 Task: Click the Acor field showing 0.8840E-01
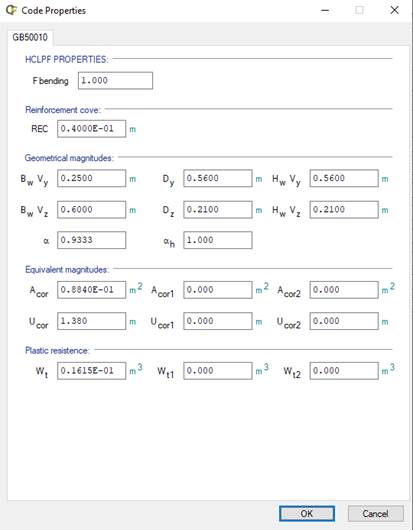click(x=92, y=290)
